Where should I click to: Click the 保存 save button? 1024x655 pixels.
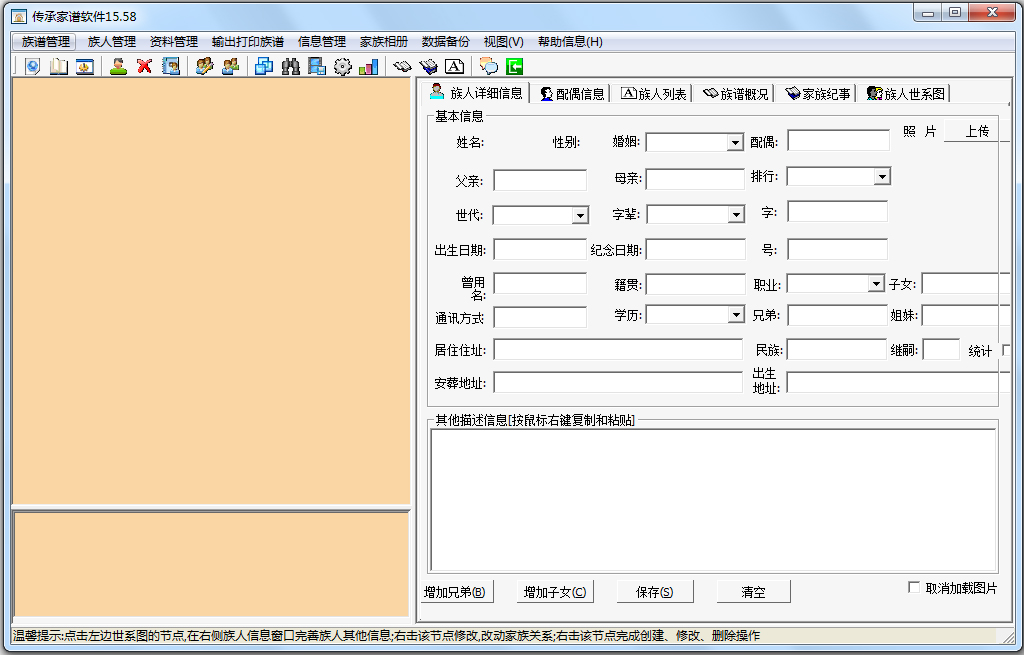(x=654, y=591)
